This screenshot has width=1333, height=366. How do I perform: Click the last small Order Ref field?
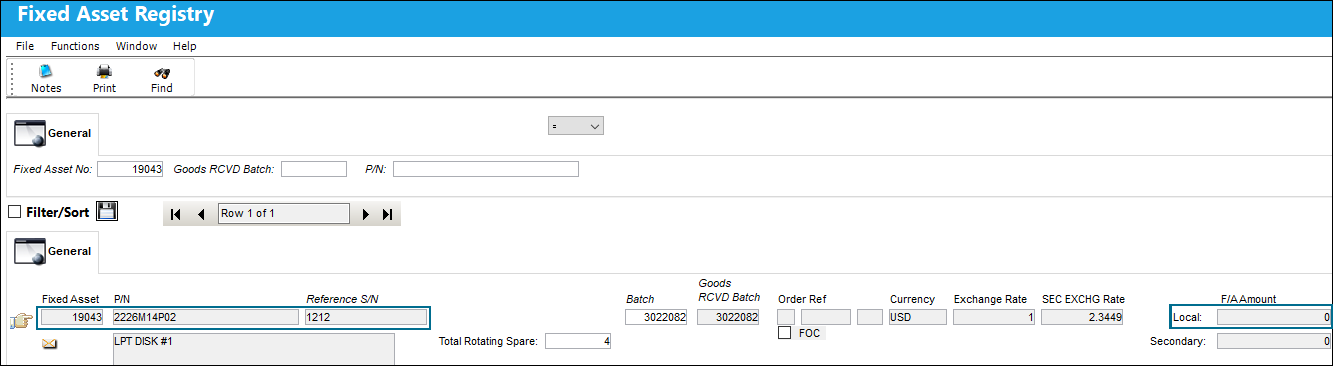point(870,318)
